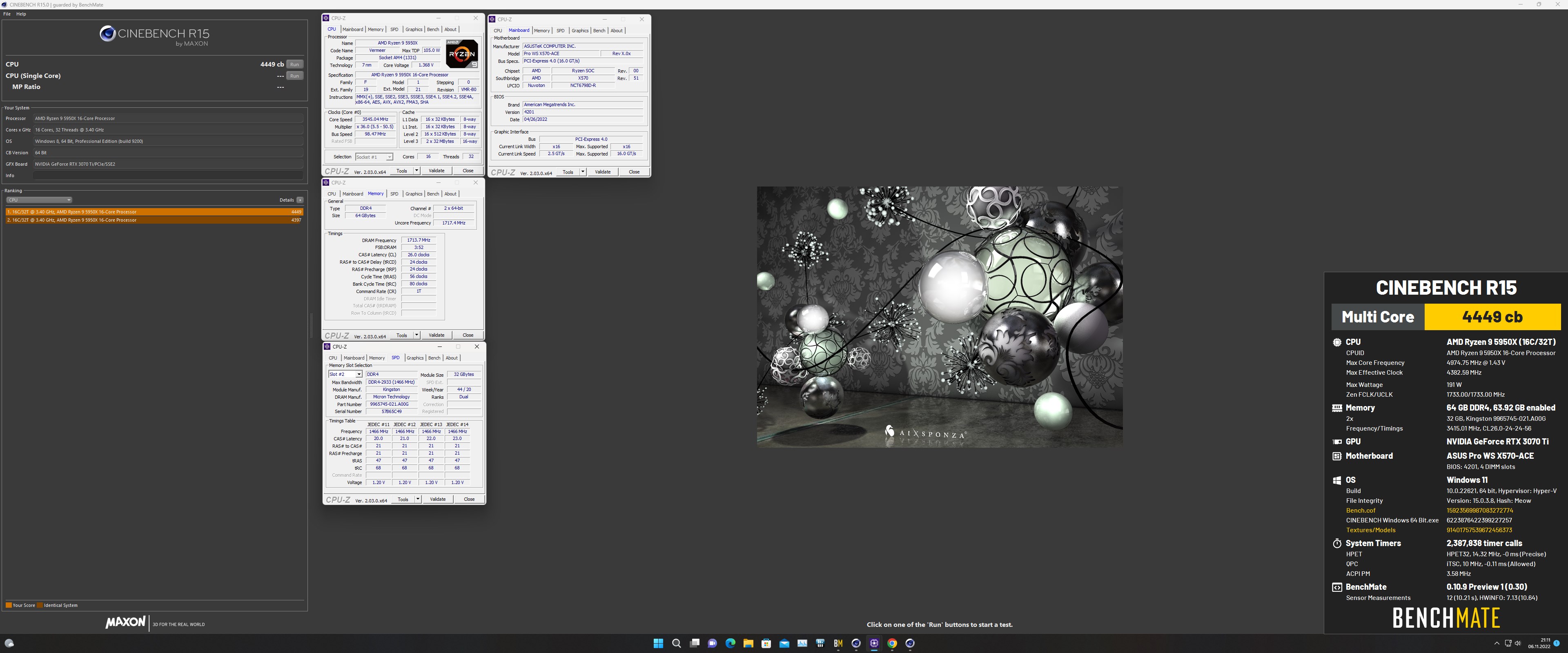The height and width of the screenshot is (653, 1568).
Task: Open the volume speaker tray icon
Action: (x=1517, y=643)
